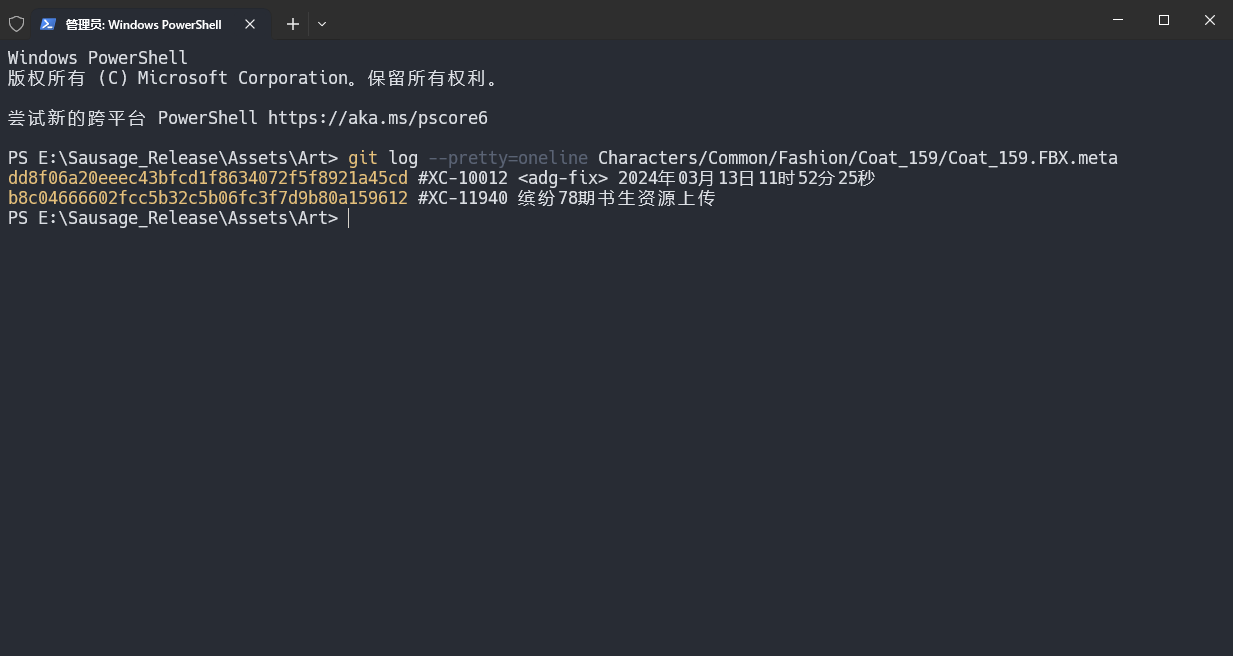Screen dimensions: 1233x656
Task: Open the new-tab dropdown chevron menu
Action: click(322, 24)
